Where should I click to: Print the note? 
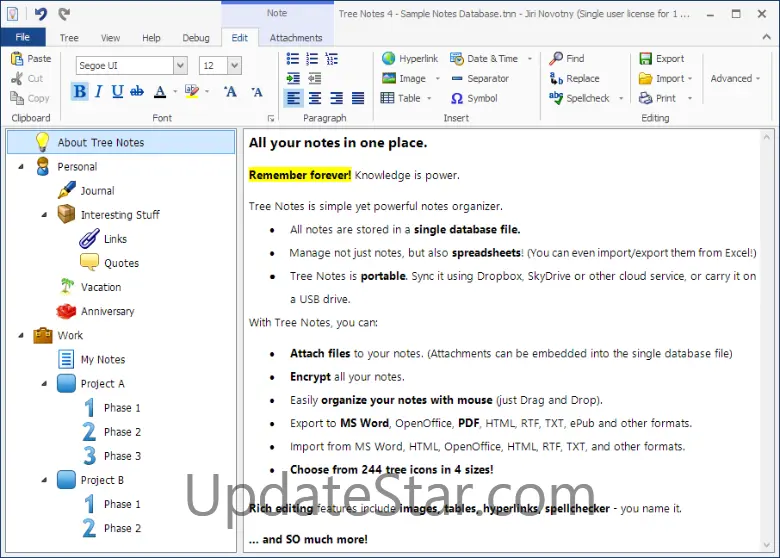[658, 98]
